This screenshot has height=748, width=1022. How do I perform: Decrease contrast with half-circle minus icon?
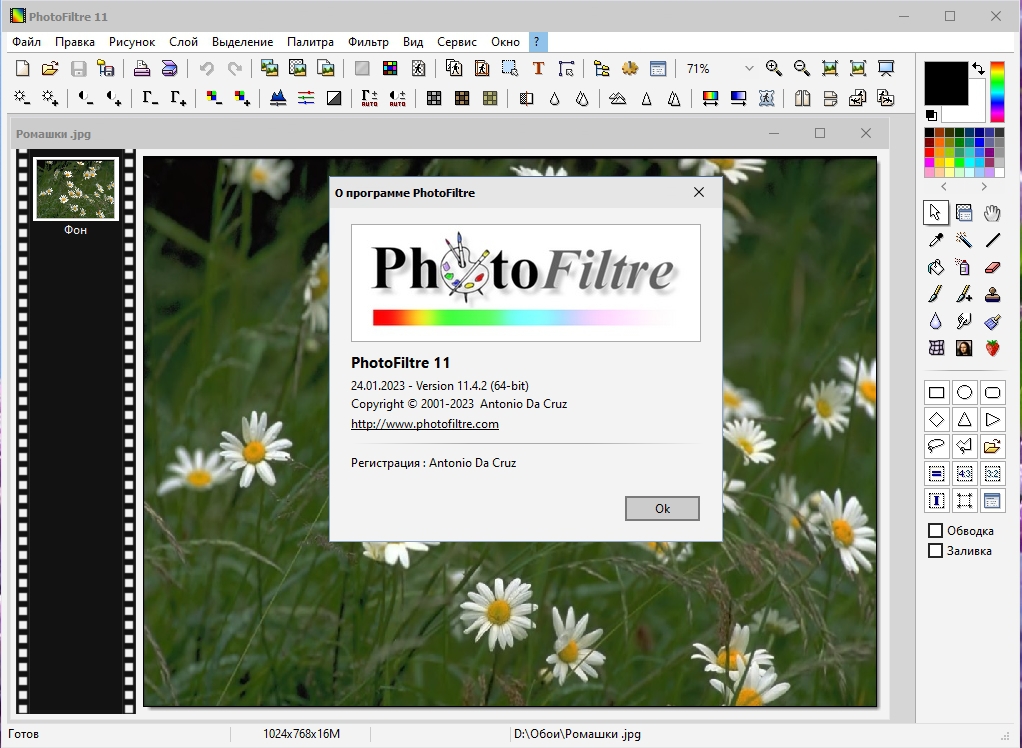(x=86, y=98)
